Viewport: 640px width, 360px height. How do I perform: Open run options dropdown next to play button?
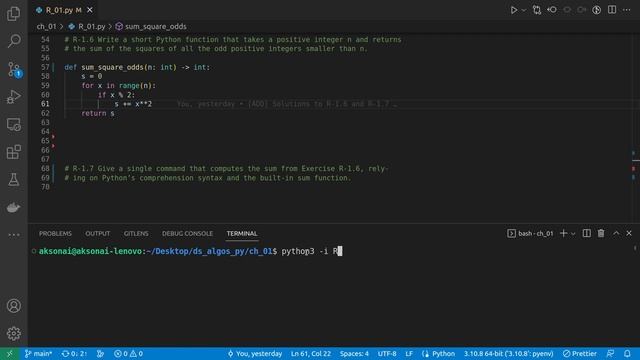pyautogui.click(x=524, y=10)
